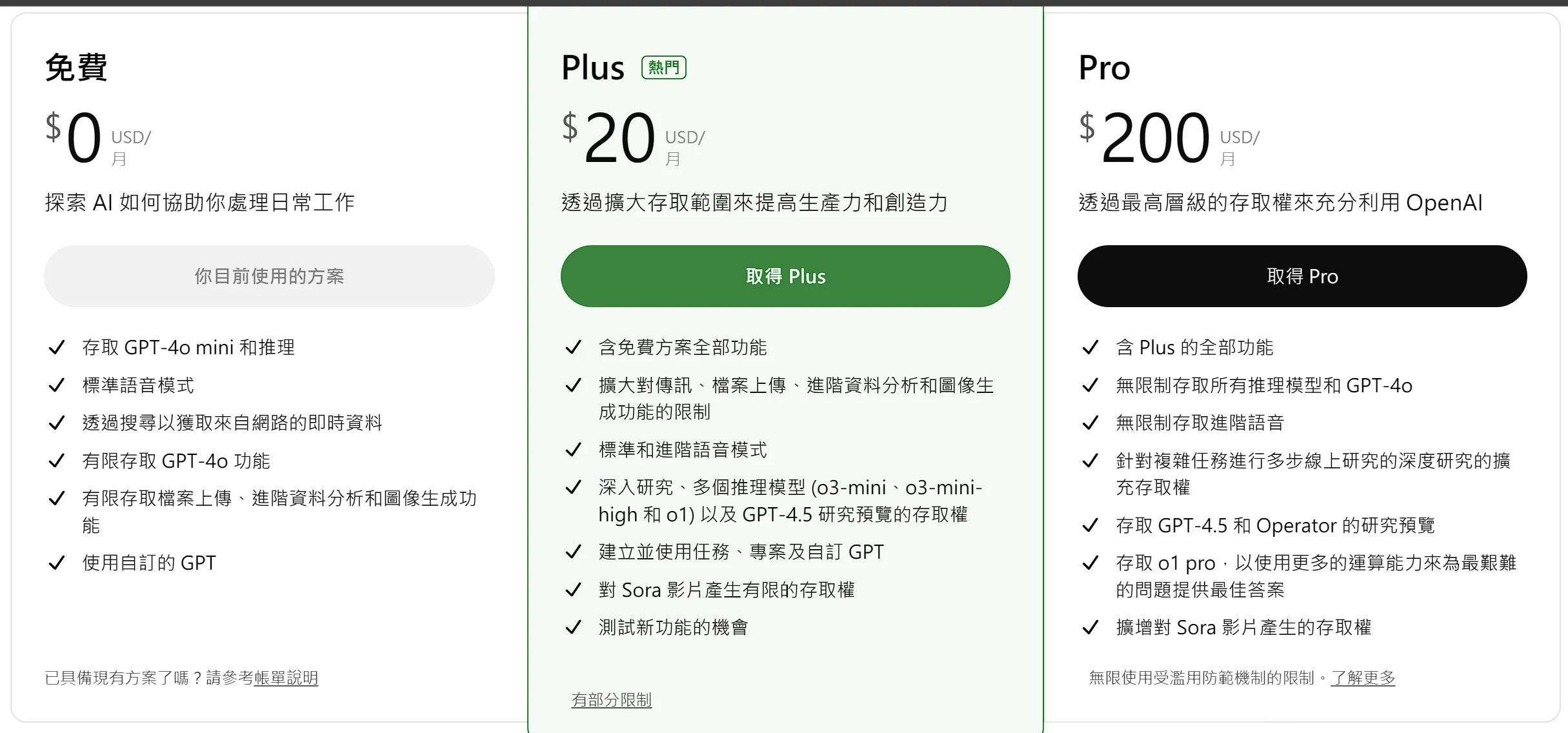Click the checkmark beside 存取 GPT-4o mini 和推理
This screenshot has height=733, width=1568.
click(x=57, y=347)
